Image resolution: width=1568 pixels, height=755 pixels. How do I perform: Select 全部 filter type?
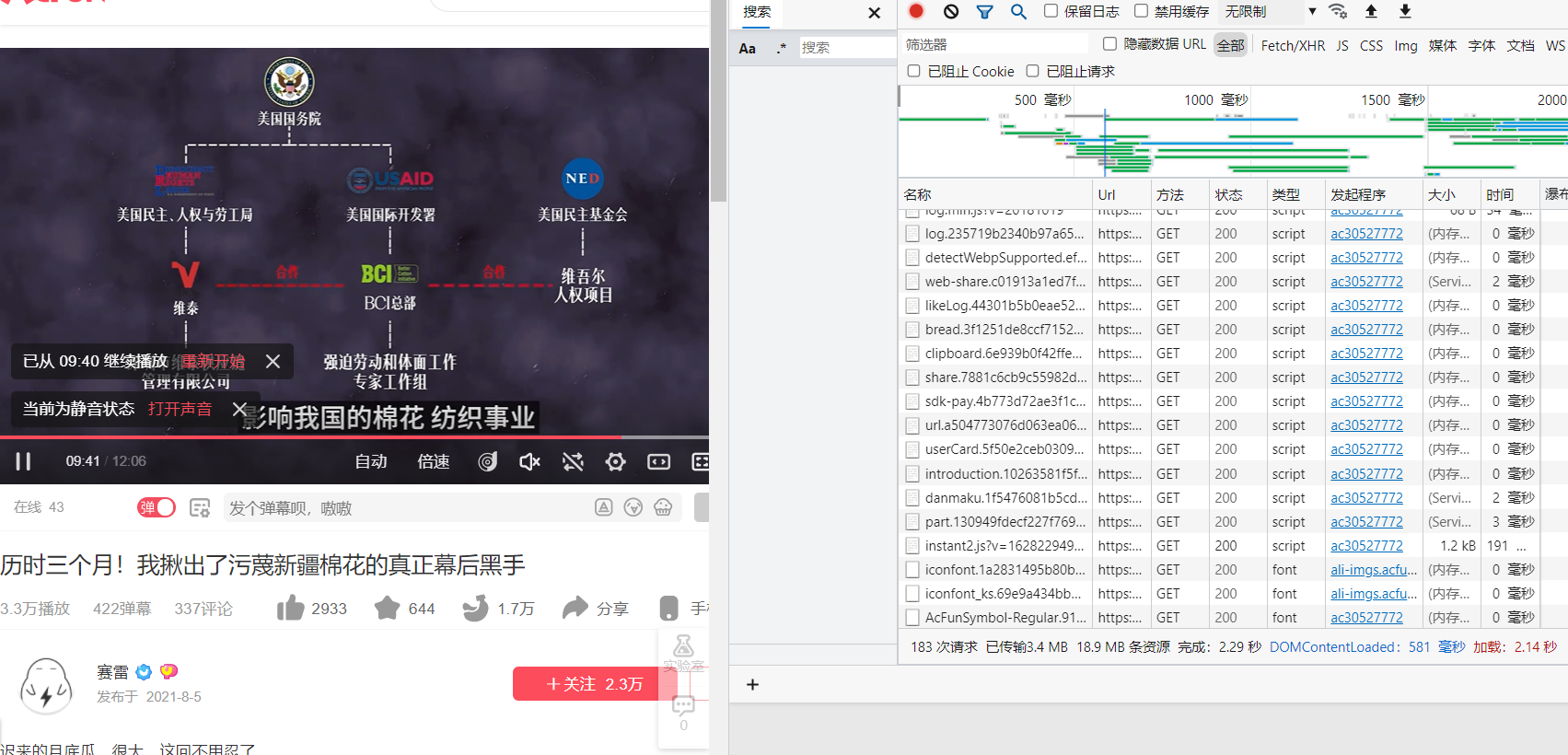coord(1230,44)
